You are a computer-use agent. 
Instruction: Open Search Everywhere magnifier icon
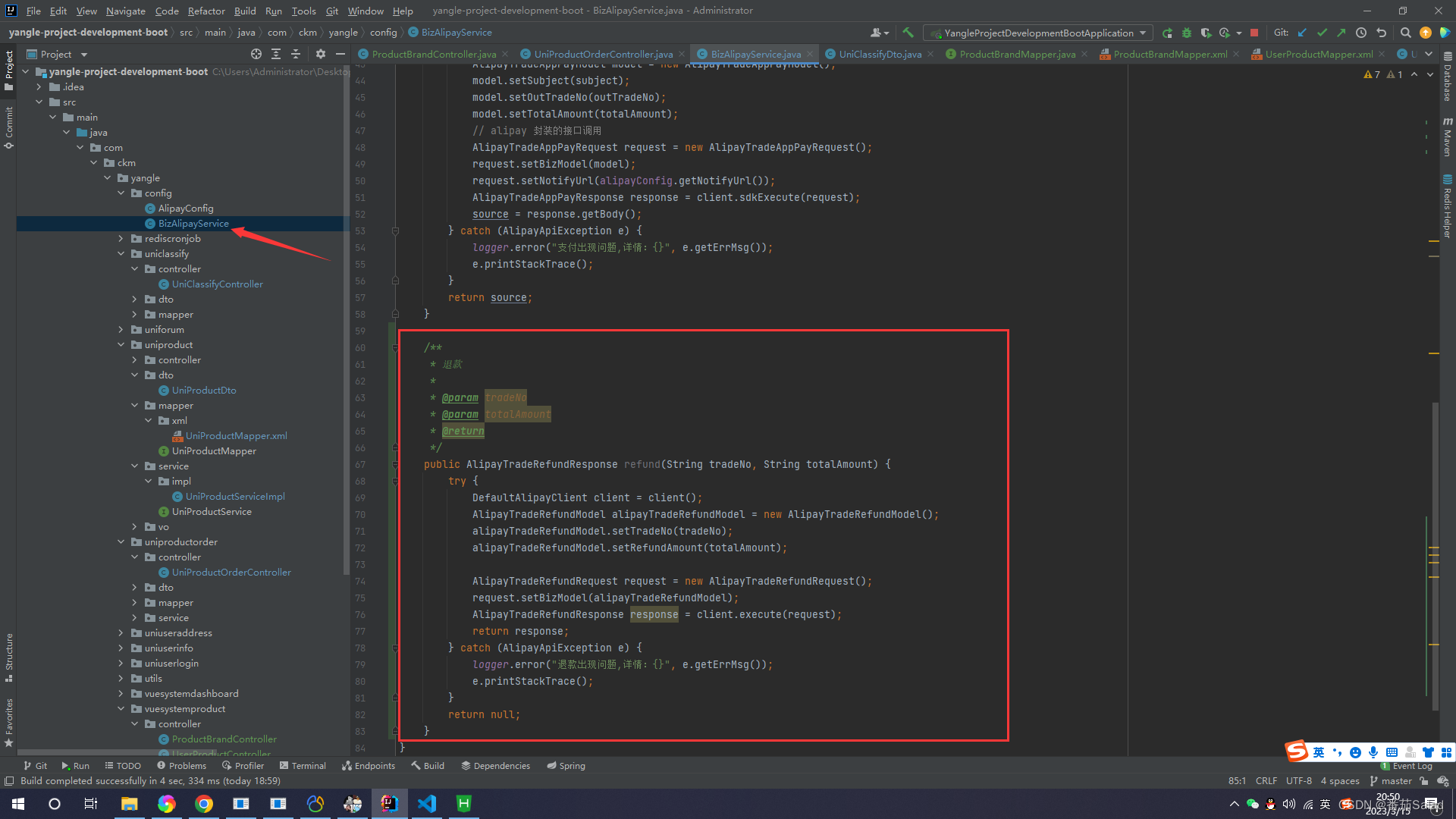coord(1405,33)
